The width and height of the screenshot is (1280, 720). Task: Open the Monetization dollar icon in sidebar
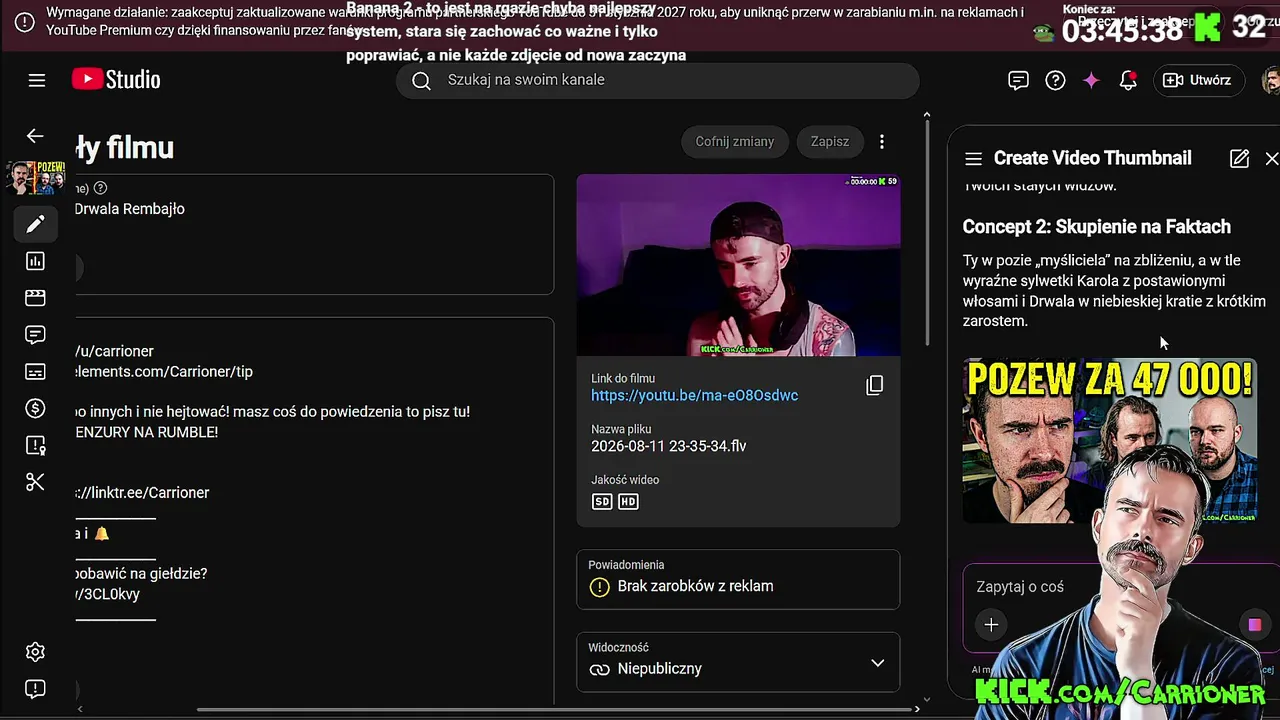click(35, 408)
